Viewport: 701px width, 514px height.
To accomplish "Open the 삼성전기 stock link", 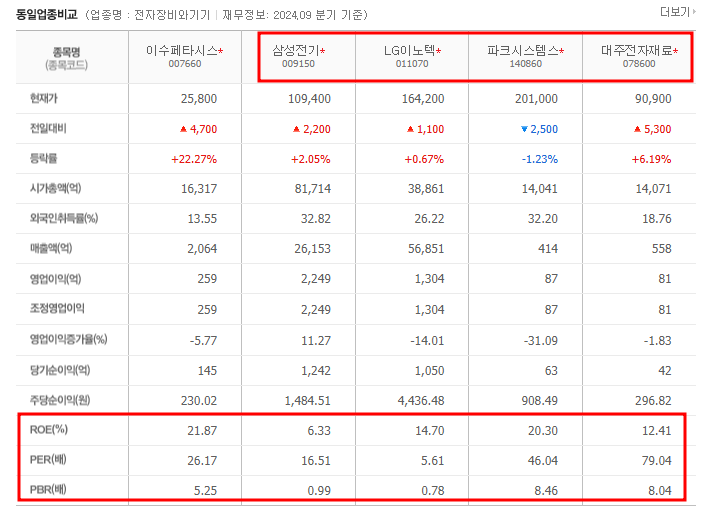I will click(x=298, y=51).
